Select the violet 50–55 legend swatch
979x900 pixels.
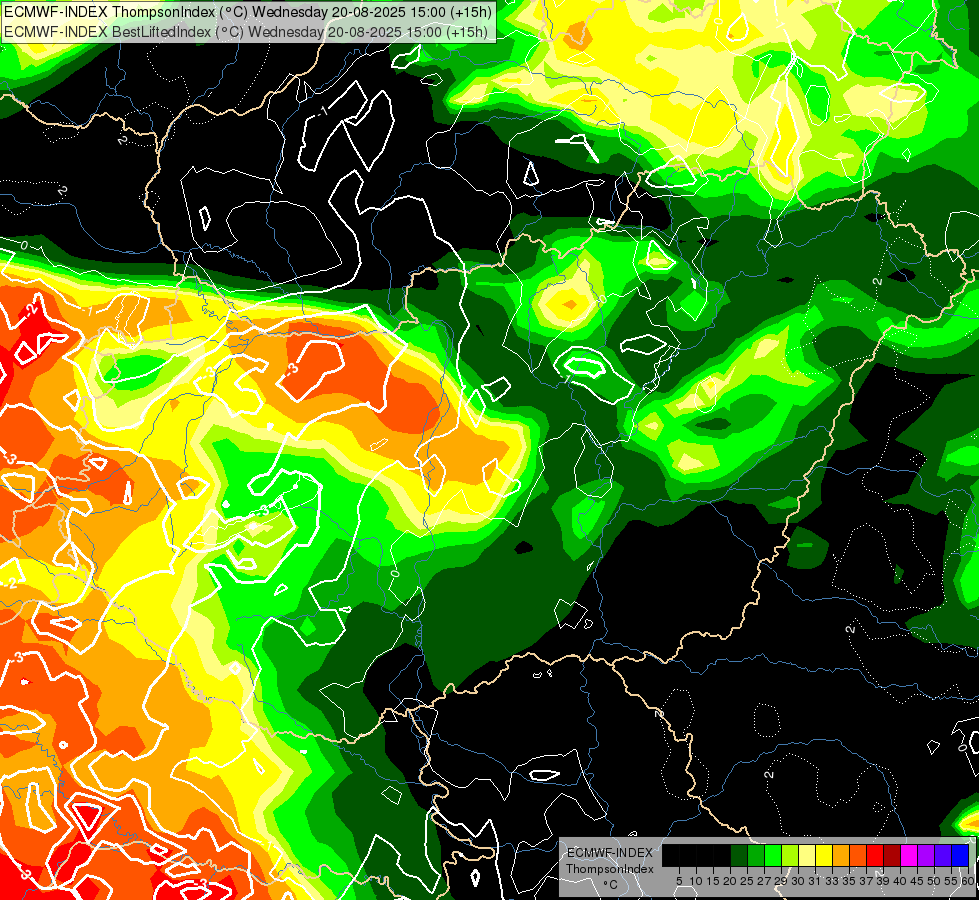(x=943, y=855)
